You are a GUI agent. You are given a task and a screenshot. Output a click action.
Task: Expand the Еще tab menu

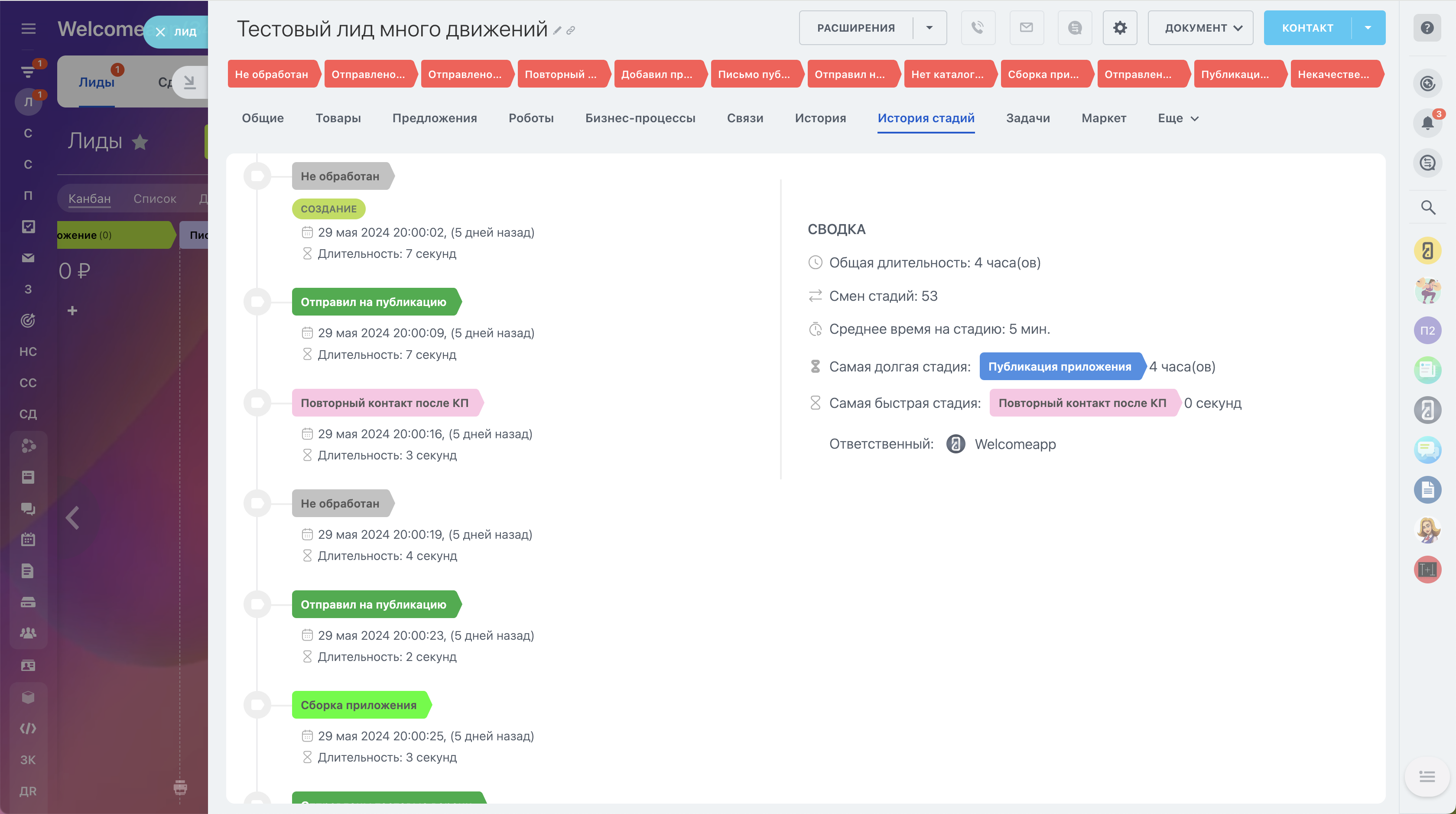1178,118
